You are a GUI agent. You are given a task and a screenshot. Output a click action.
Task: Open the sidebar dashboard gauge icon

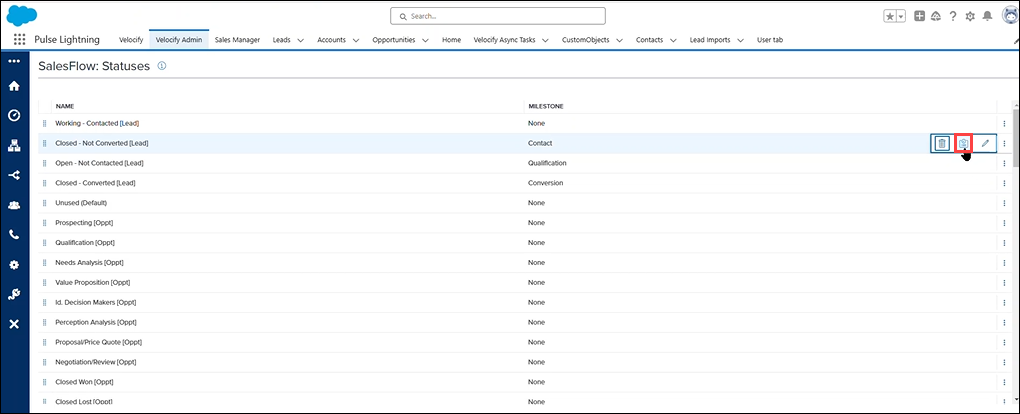point(14,115)
